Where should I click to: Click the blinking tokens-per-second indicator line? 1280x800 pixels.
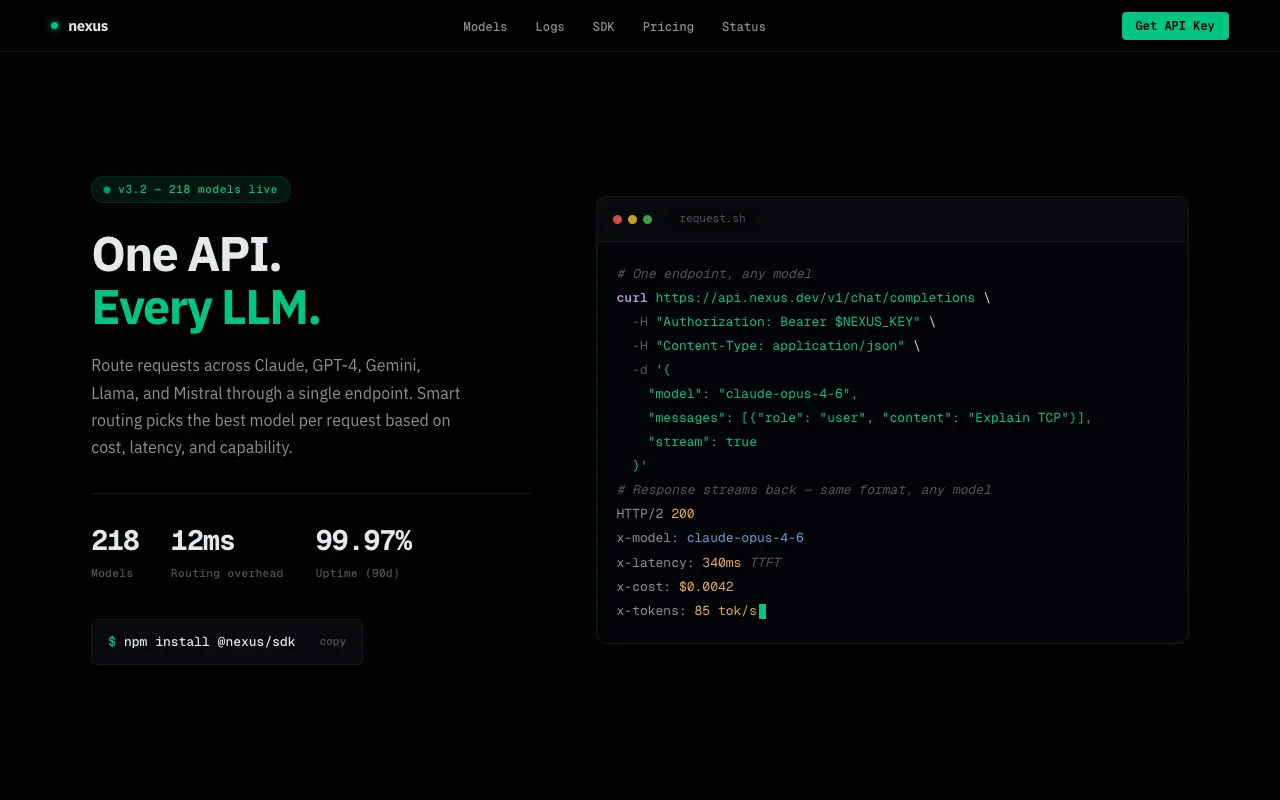(x=690, y=611)
